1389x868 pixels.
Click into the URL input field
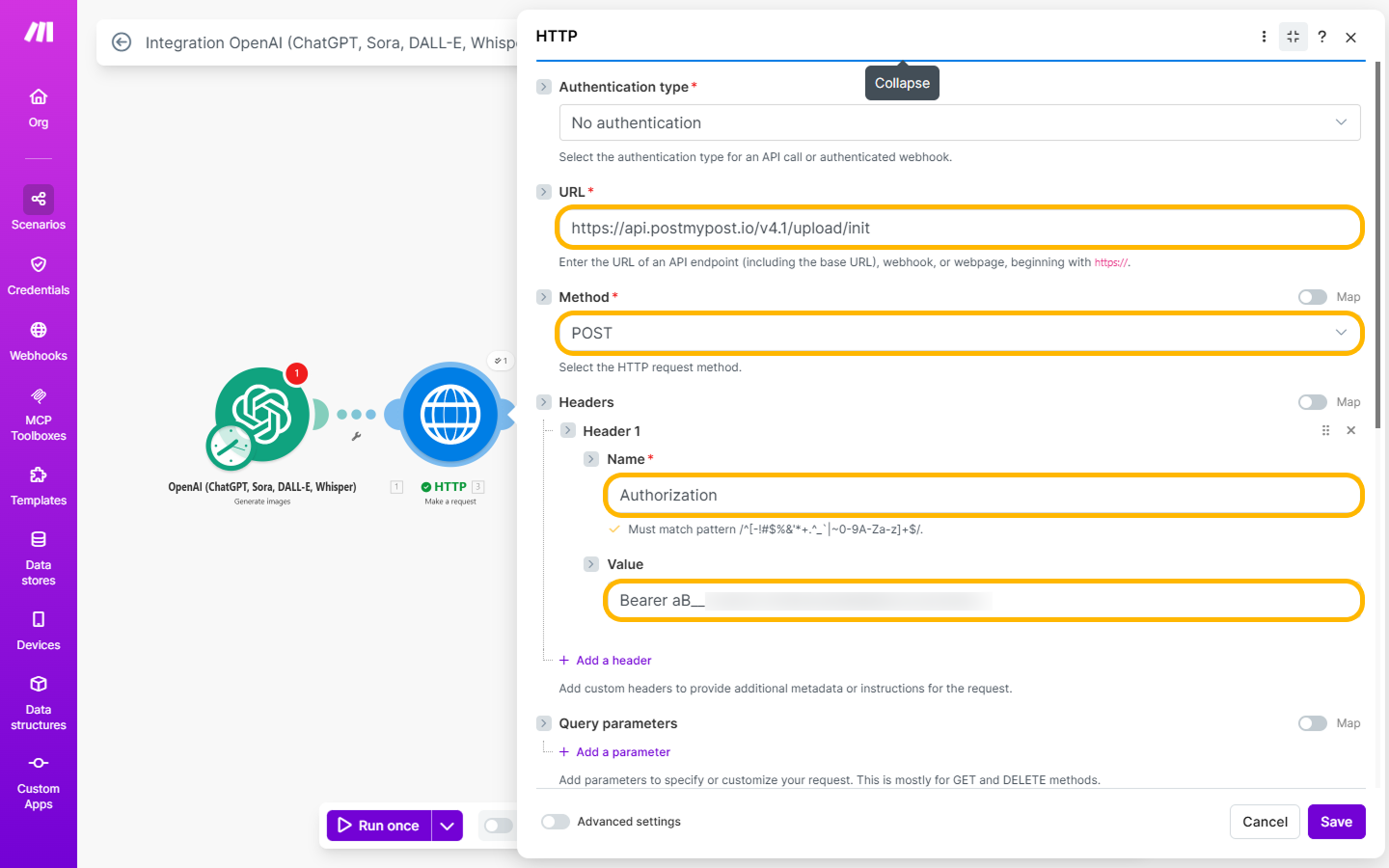tap(959, 229)
